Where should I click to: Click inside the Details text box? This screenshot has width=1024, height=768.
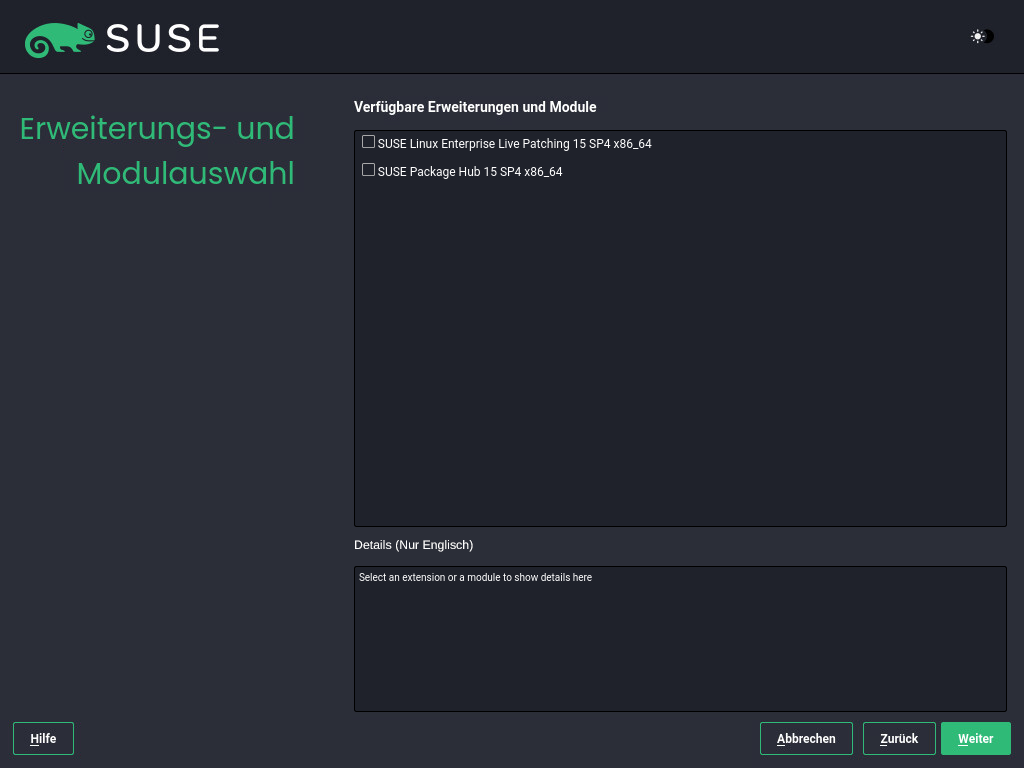coord(680,639)
